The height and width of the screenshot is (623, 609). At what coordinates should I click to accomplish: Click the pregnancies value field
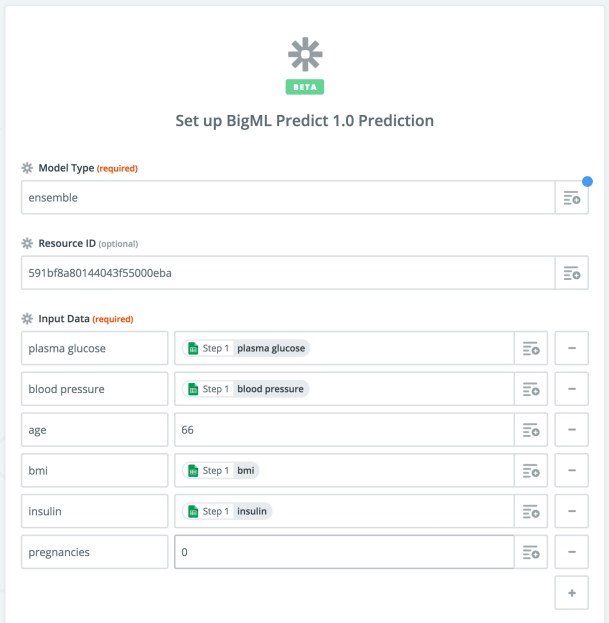click(x=345, y=552)
